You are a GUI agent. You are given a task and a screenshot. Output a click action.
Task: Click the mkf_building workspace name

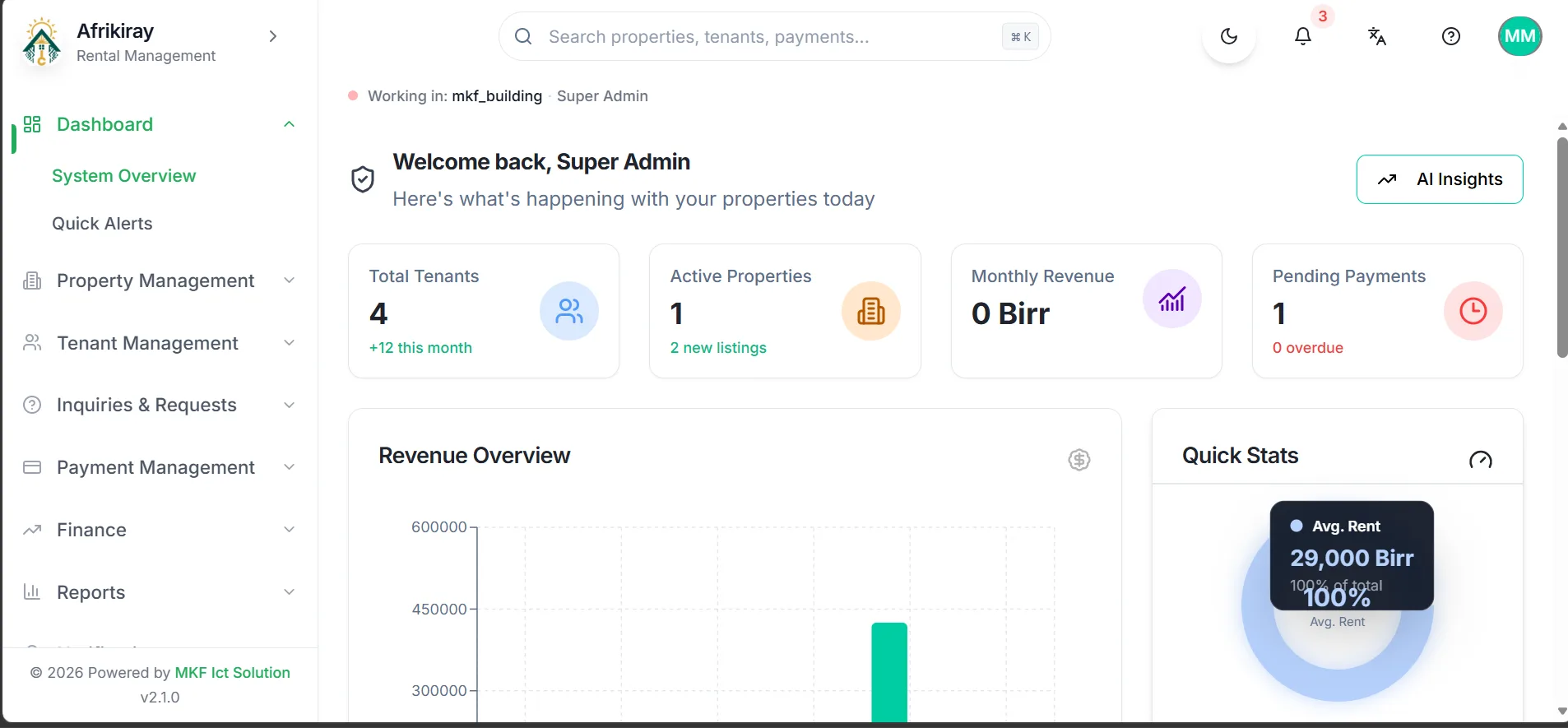[x=497, y=96]
